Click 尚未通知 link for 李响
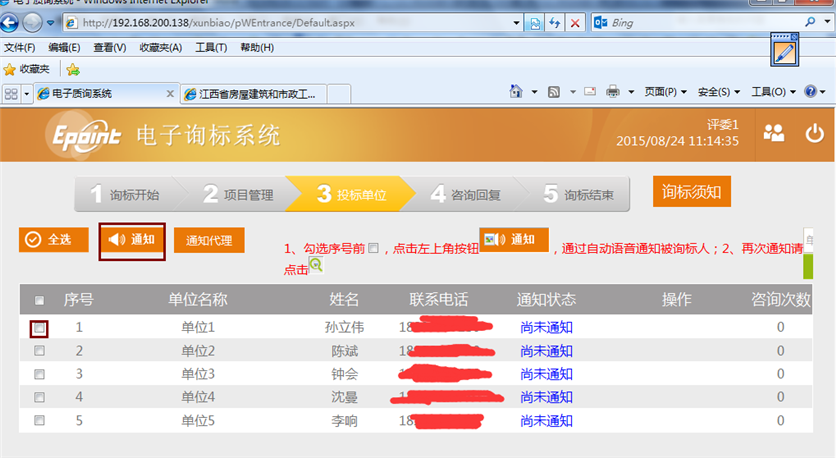The height and width of the screenshot is (458, 836). 546,421
